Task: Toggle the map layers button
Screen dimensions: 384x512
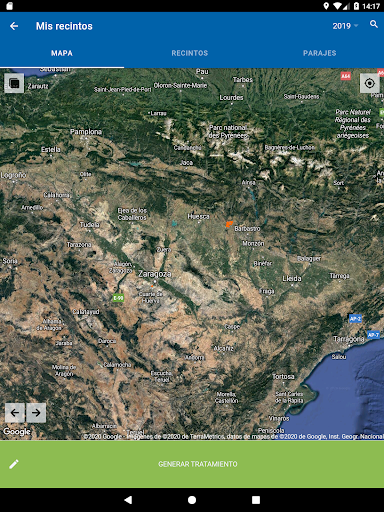Action: pos(14,83)
